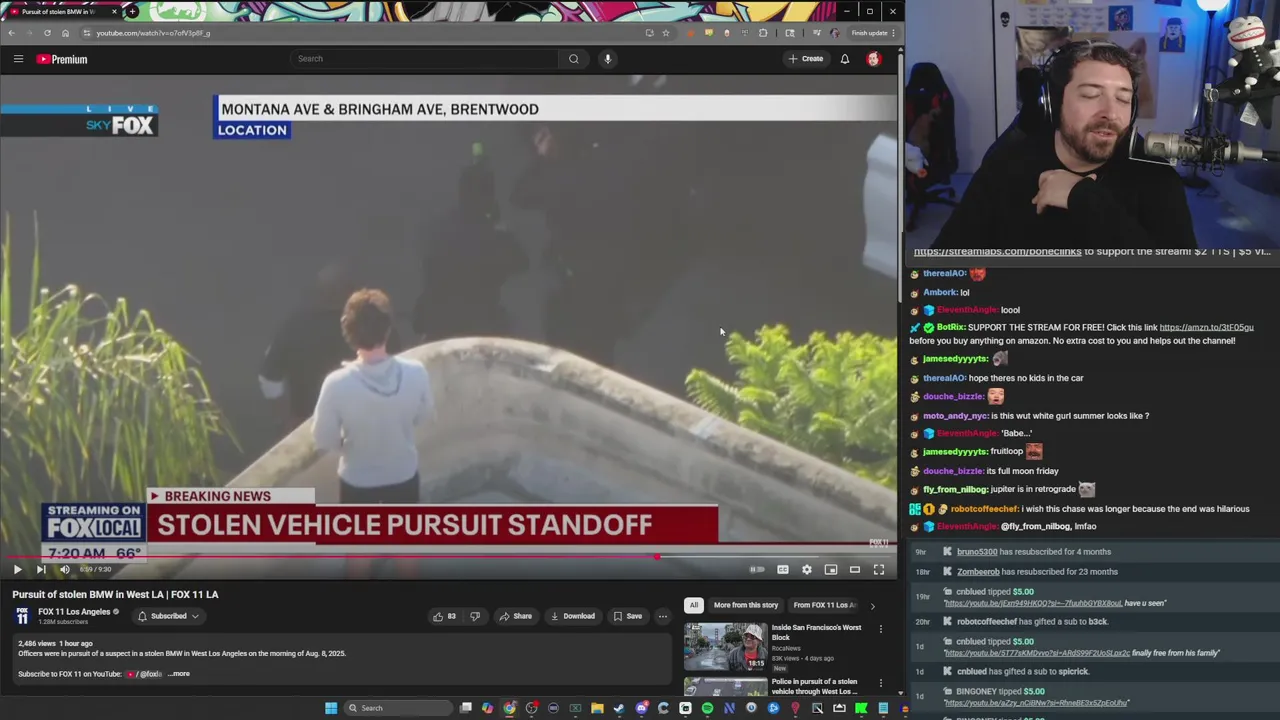Screen dimensions: 1280x720
Task: Dislike the video with thumbs down
Action: 475,616
